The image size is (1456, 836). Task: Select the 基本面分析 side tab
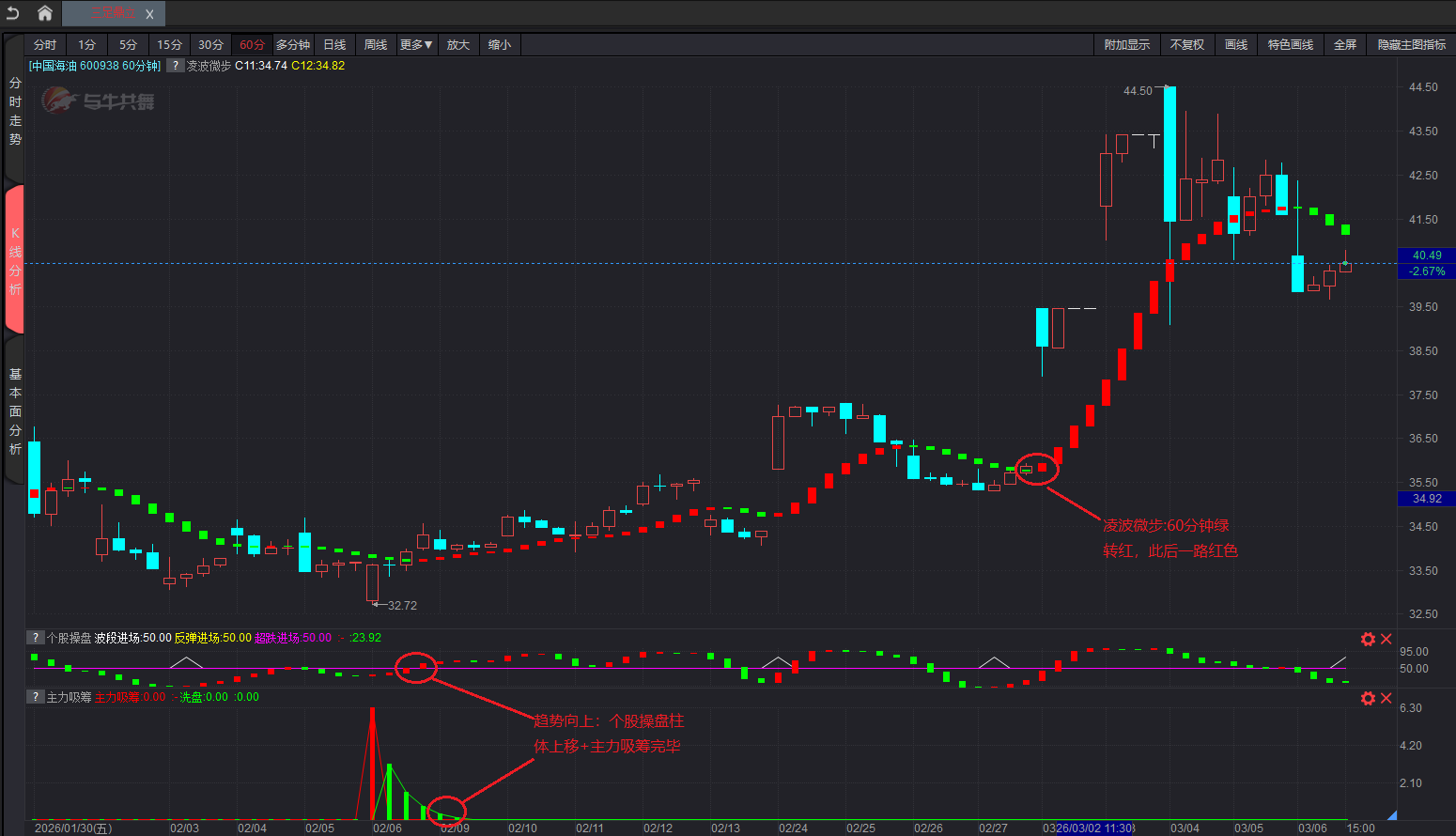pyautogui.click(x=15, y=411)
